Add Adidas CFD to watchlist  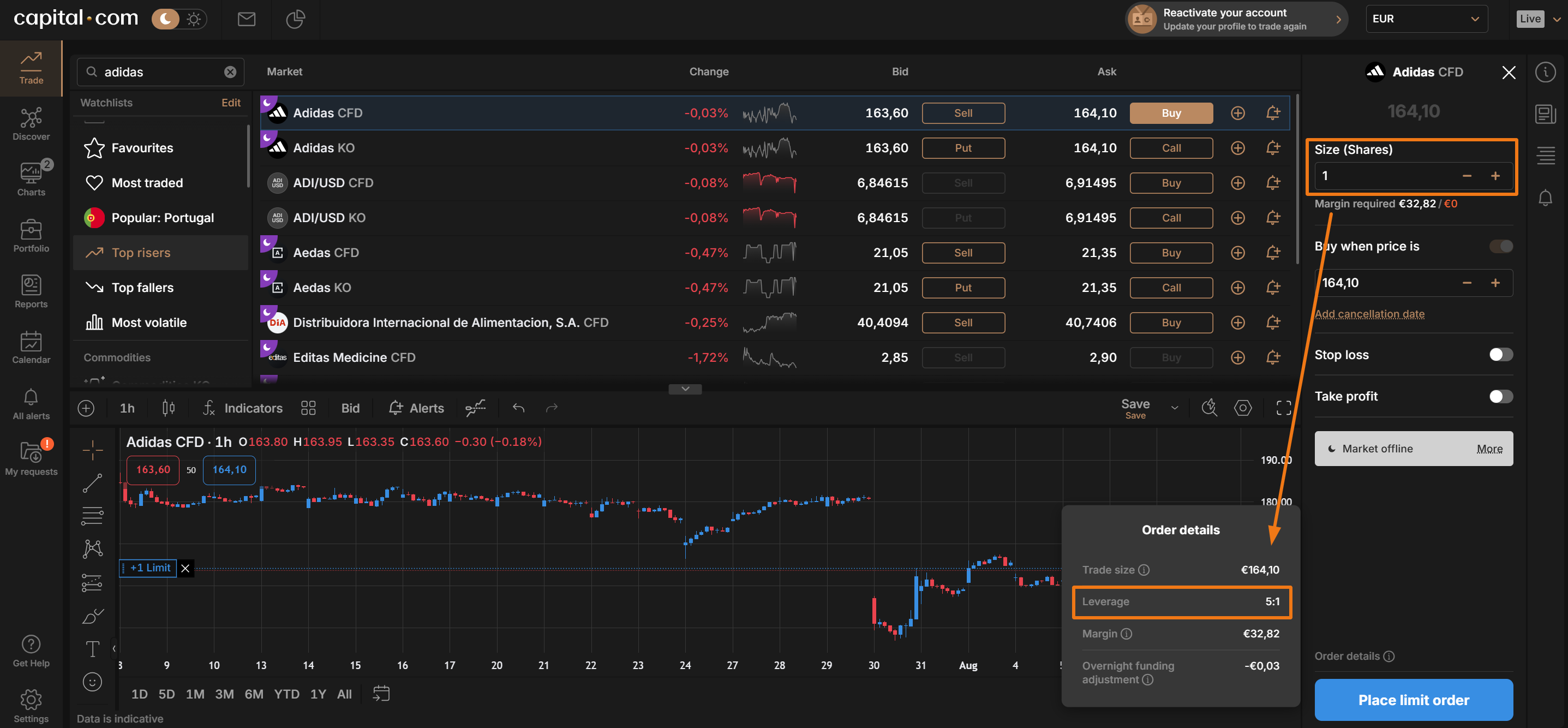tap(1237, 113)
